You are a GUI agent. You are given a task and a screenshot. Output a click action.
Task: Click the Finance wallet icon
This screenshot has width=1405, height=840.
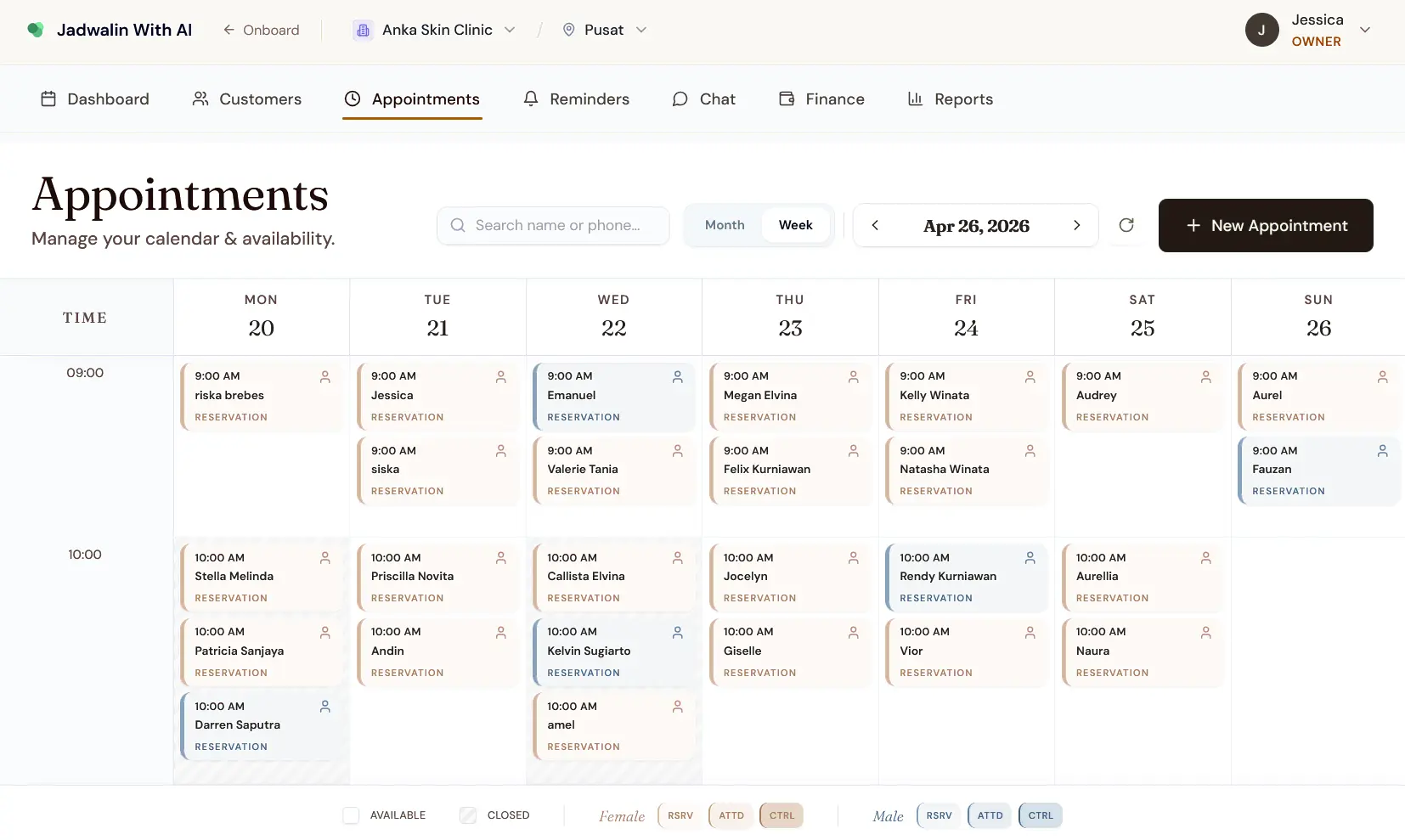(x=787, y=99)
